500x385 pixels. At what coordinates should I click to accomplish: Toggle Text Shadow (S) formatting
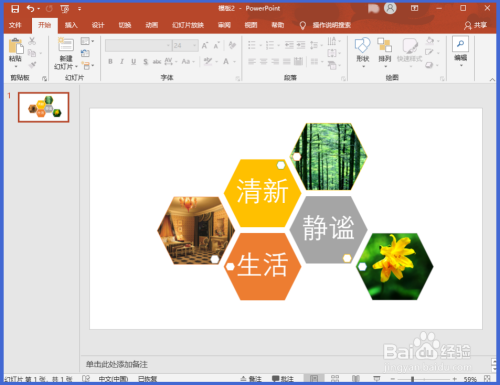pyautogui.click(x=145, y=61)
